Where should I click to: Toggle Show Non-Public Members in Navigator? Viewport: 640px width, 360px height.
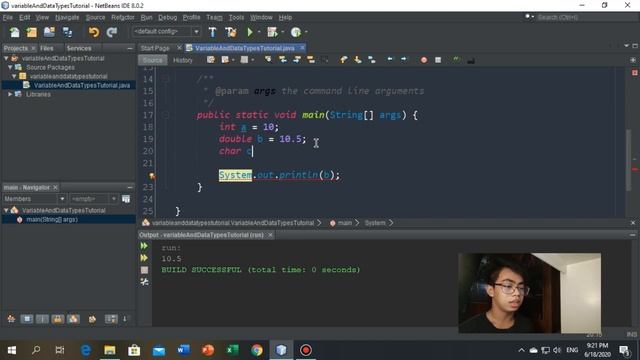coord(58,319)
